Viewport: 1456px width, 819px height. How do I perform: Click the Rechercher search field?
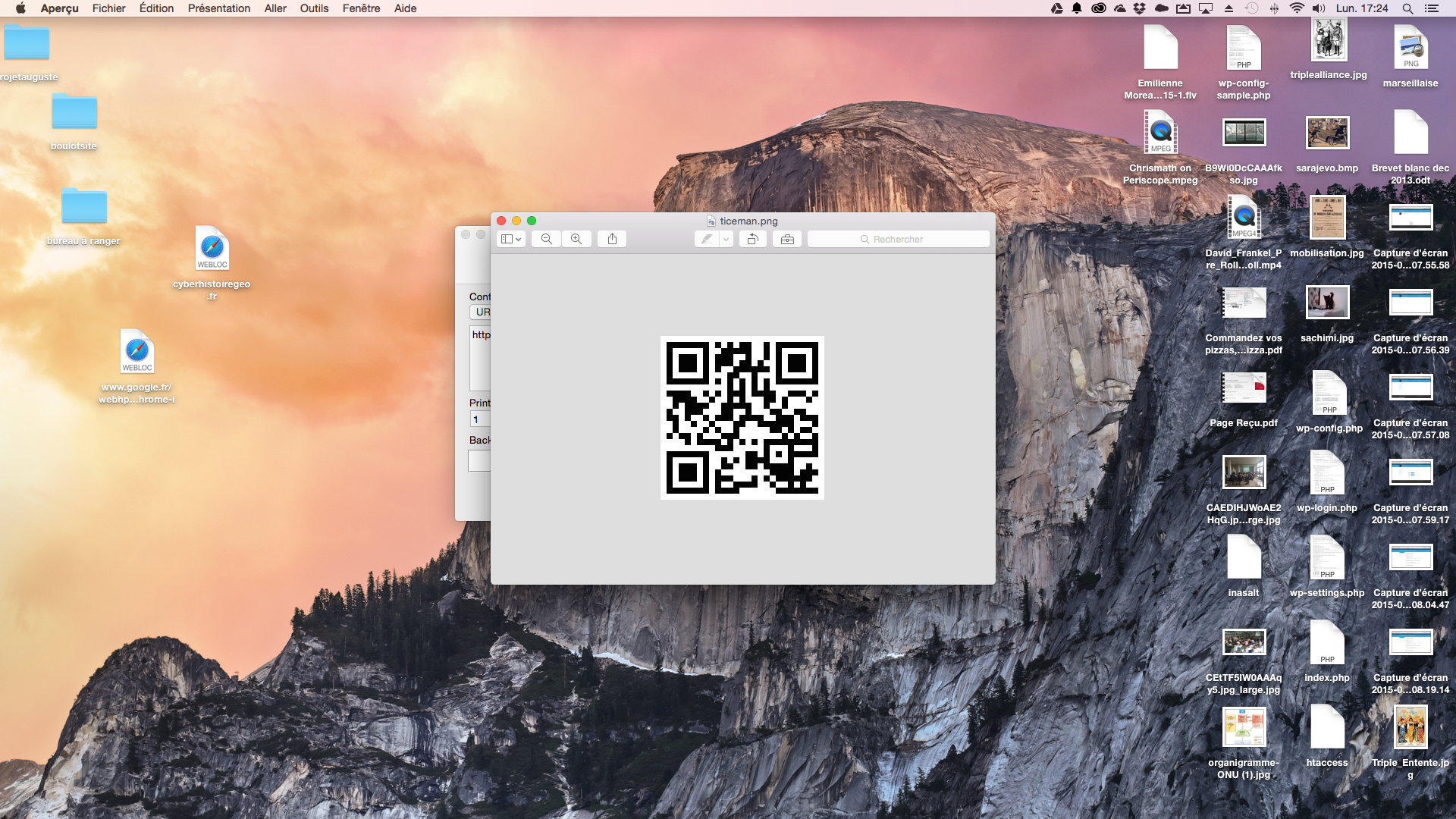tap(899, 239)
